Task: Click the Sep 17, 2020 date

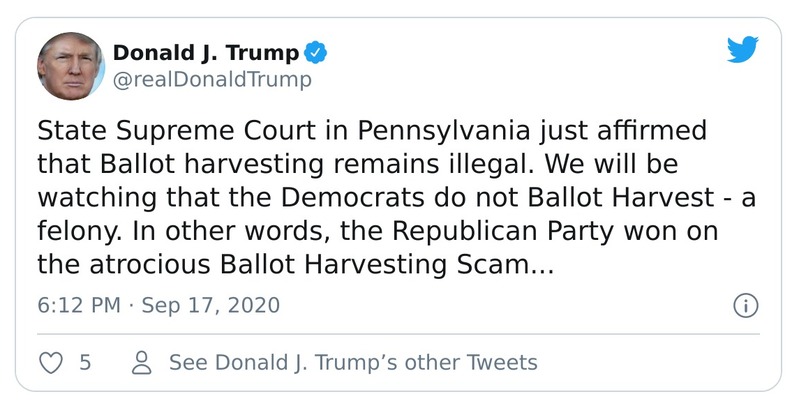Action: (x=211, y=305)
